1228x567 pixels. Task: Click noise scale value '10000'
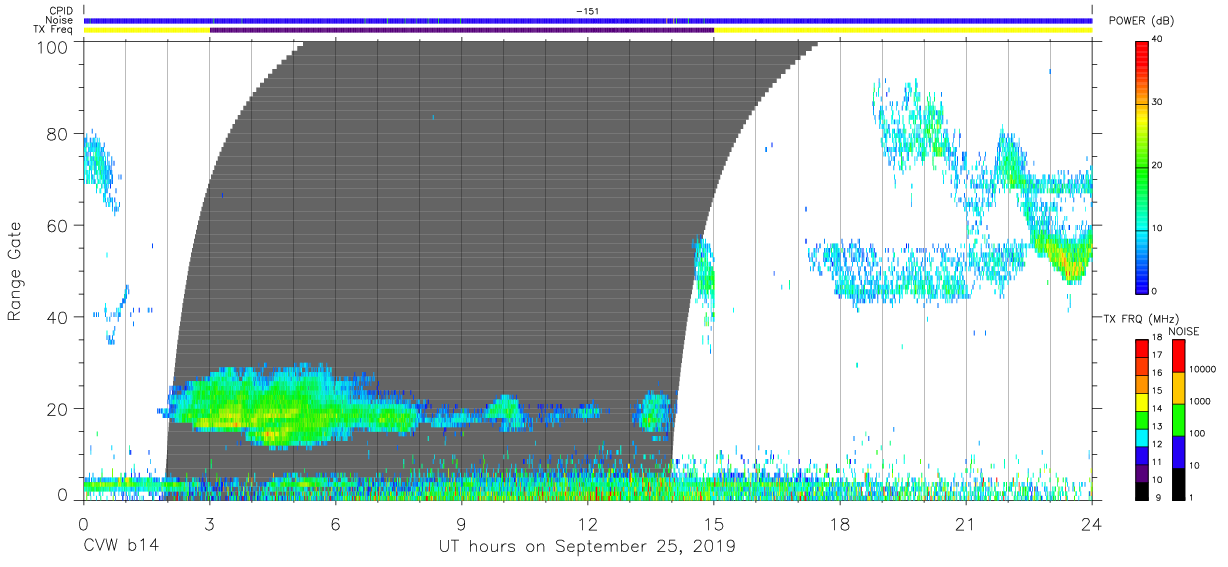click(1201, 369)
